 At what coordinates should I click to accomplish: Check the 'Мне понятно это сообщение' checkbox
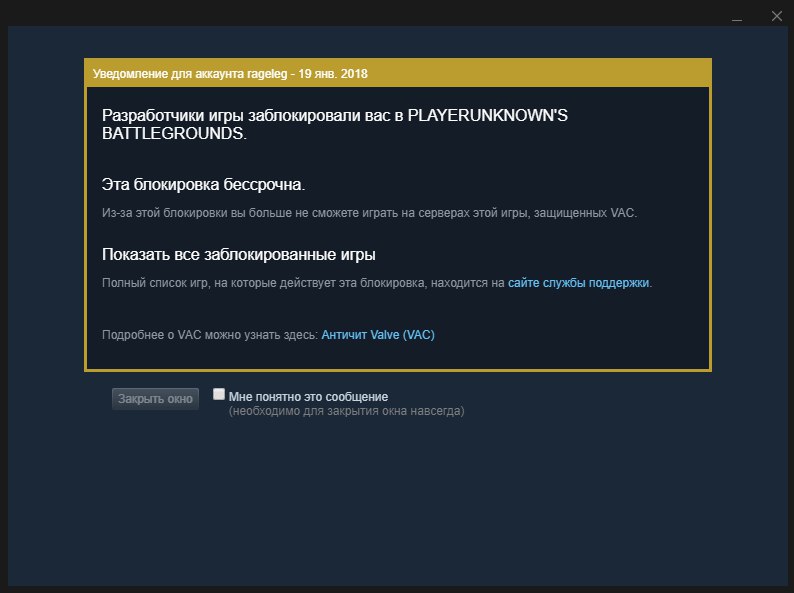click(x=219, y=394)
